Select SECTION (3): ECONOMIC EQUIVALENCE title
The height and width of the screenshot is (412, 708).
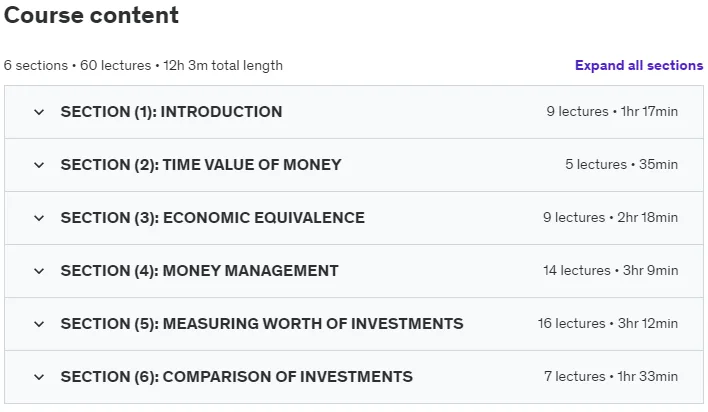(213, 218)
